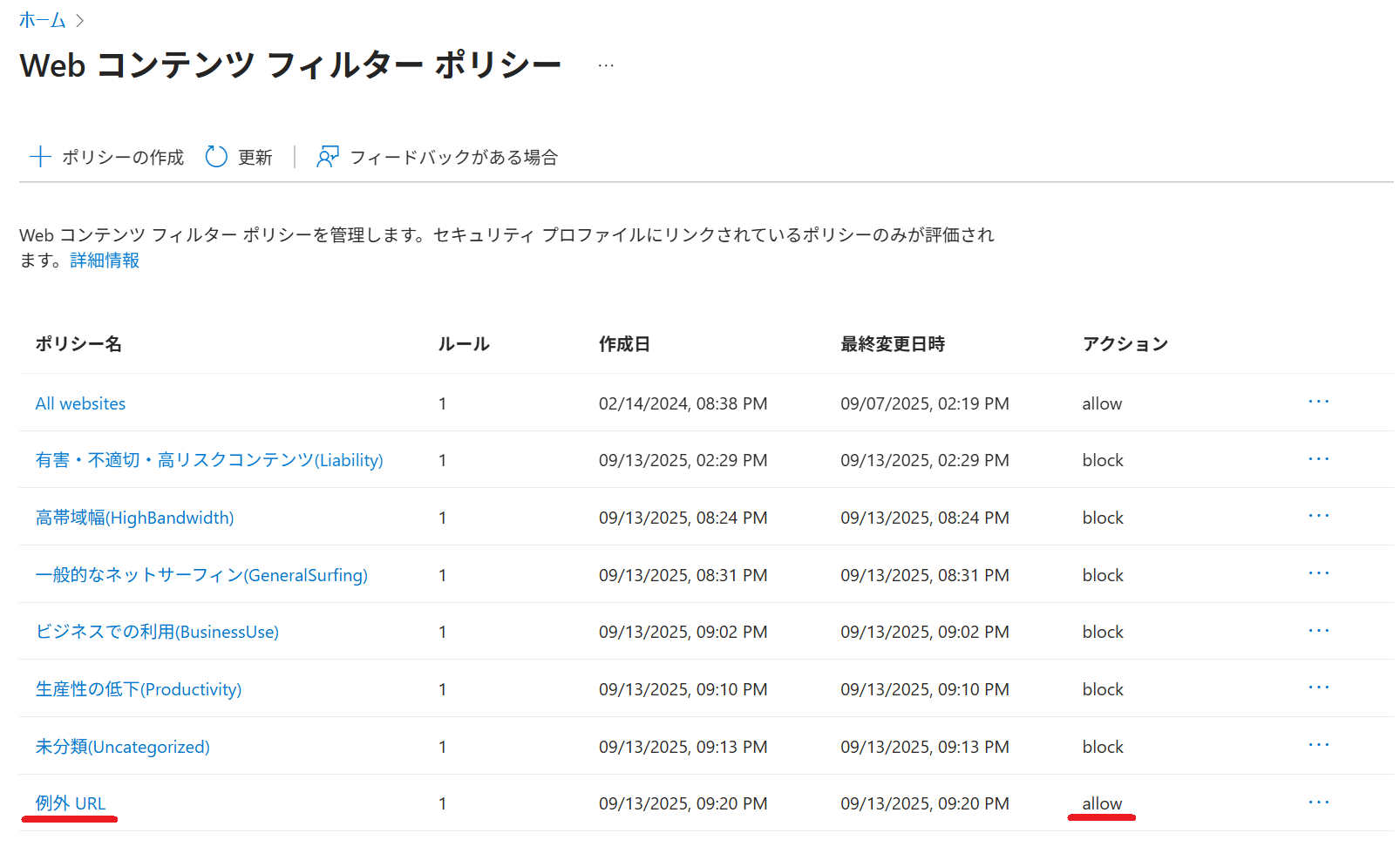1400x867 pixels.
Task: Click the feedback person icon
Action: [x=327, y=157]
